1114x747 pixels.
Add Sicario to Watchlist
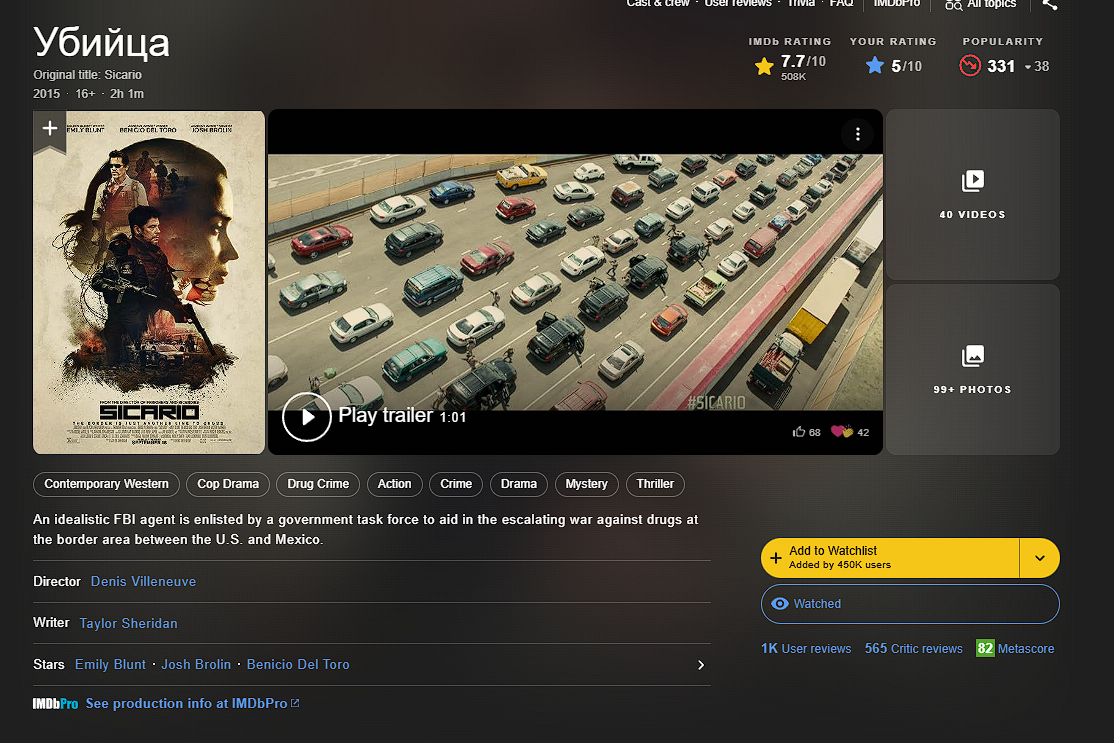(890, 558)
